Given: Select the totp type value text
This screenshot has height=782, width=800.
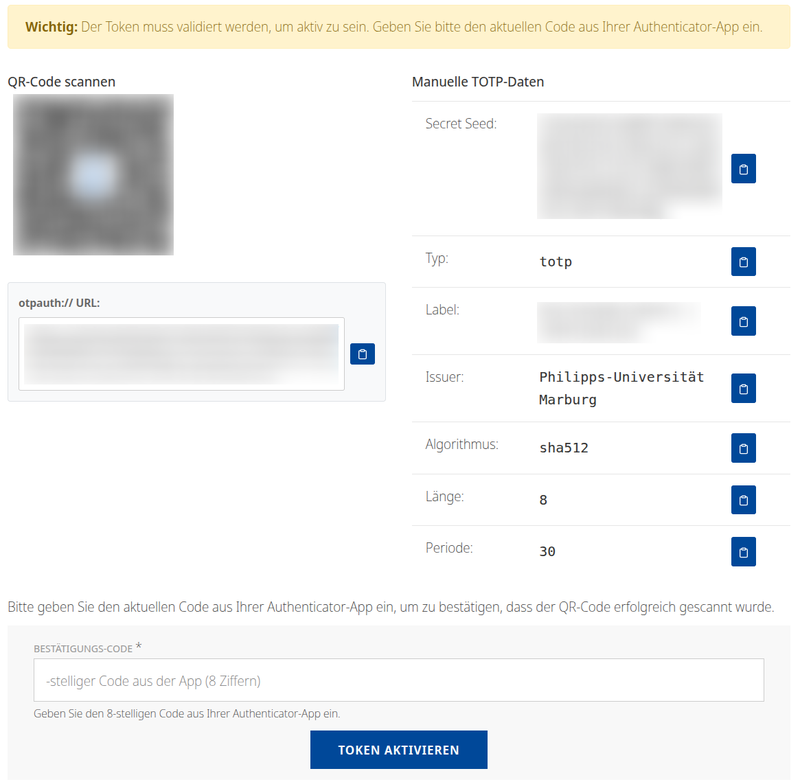Looking at the screenshot, I should (555, 261).
